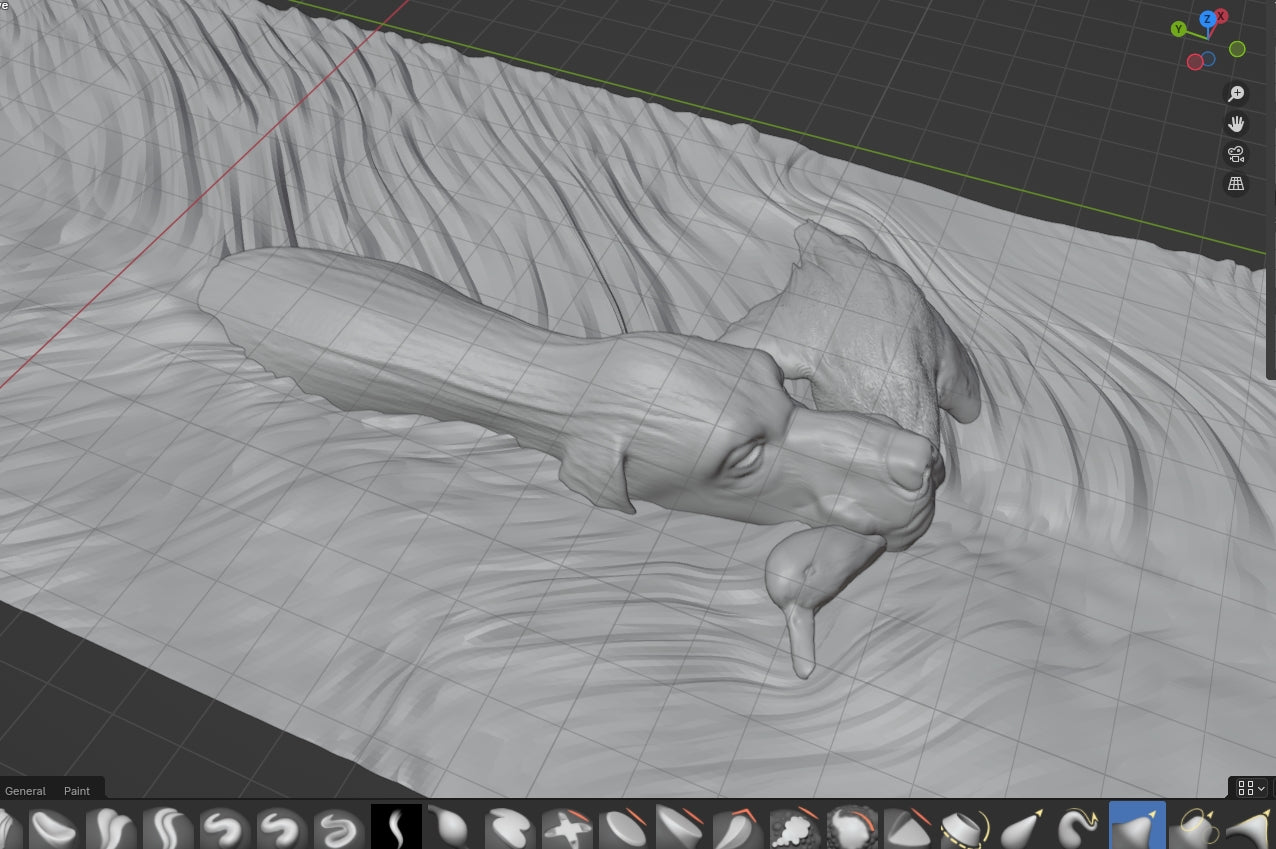
Task: Select the black thumbnail brush with white stroke
Action: tap(396, 827)
